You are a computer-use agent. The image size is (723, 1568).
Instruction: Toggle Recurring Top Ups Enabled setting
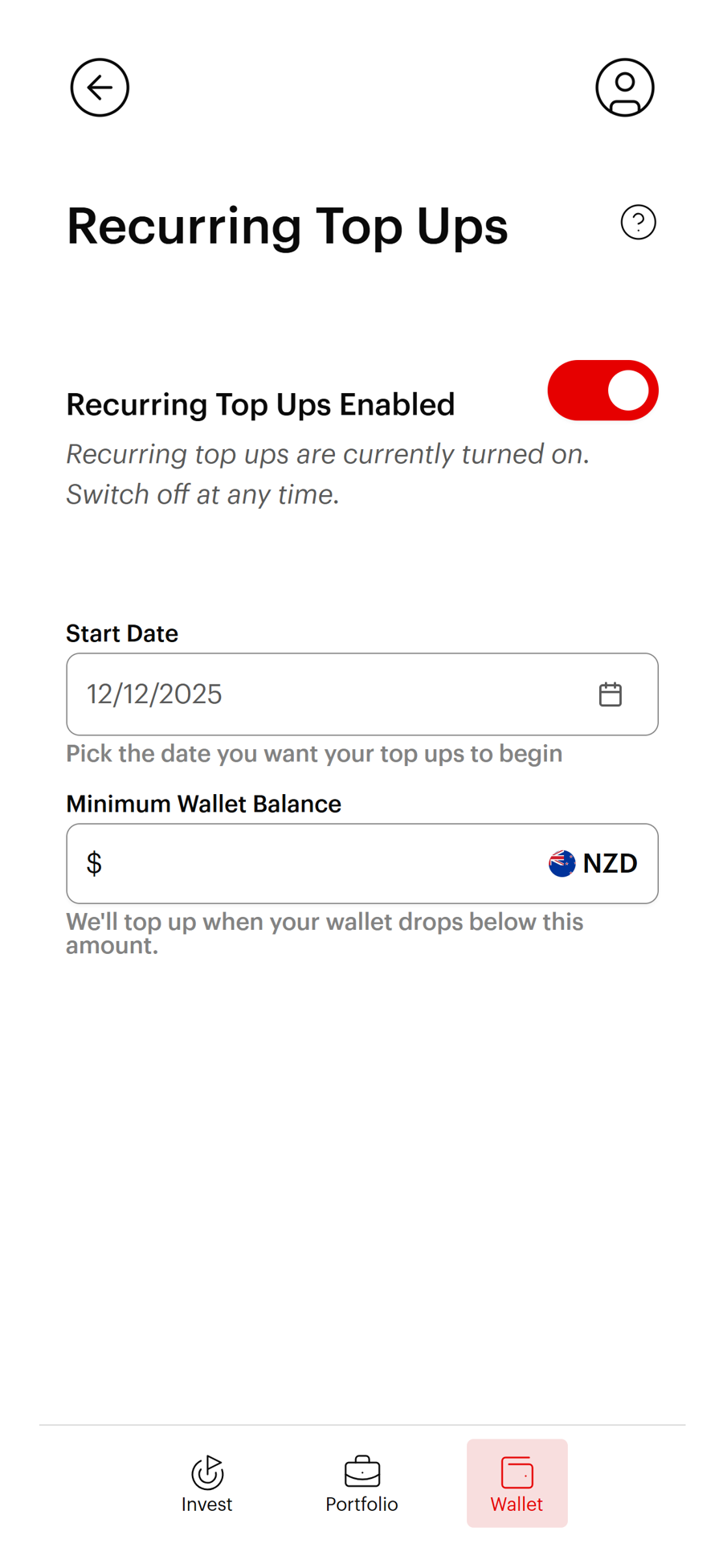[602, 391]
